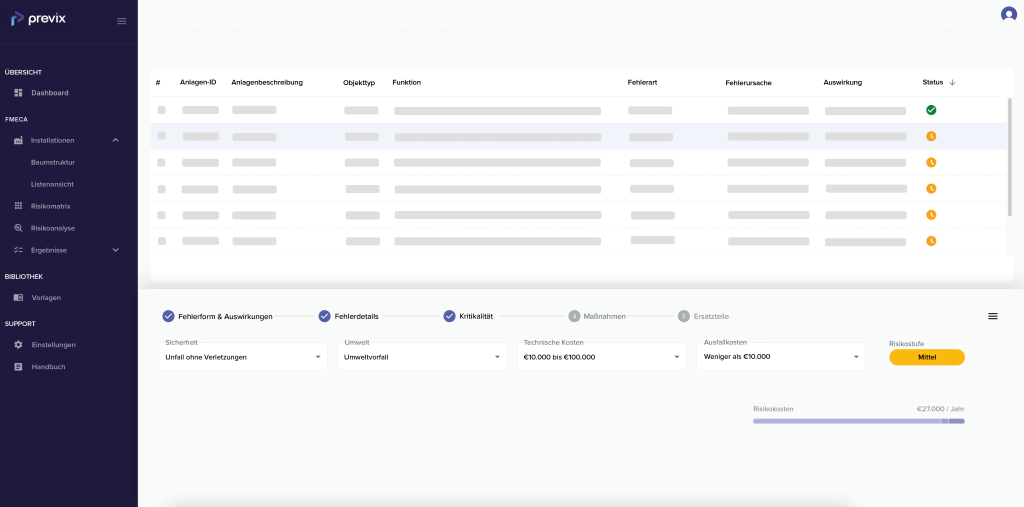Image resolution: width=1024 pixels, height=507 pixels.
Task: Click the Risikokosten progress bar
Action: pyautogui.click(x=859, y=421)
